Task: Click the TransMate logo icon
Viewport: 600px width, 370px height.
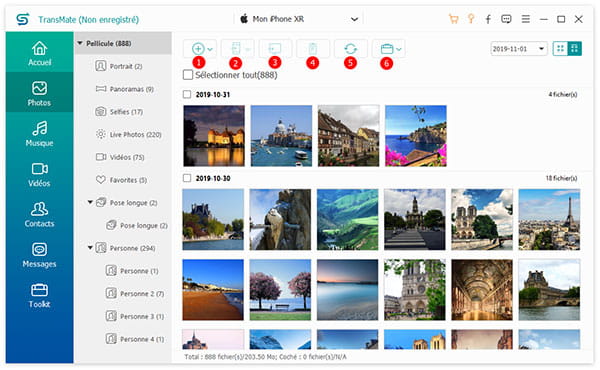Action: [x=23, y=19]
